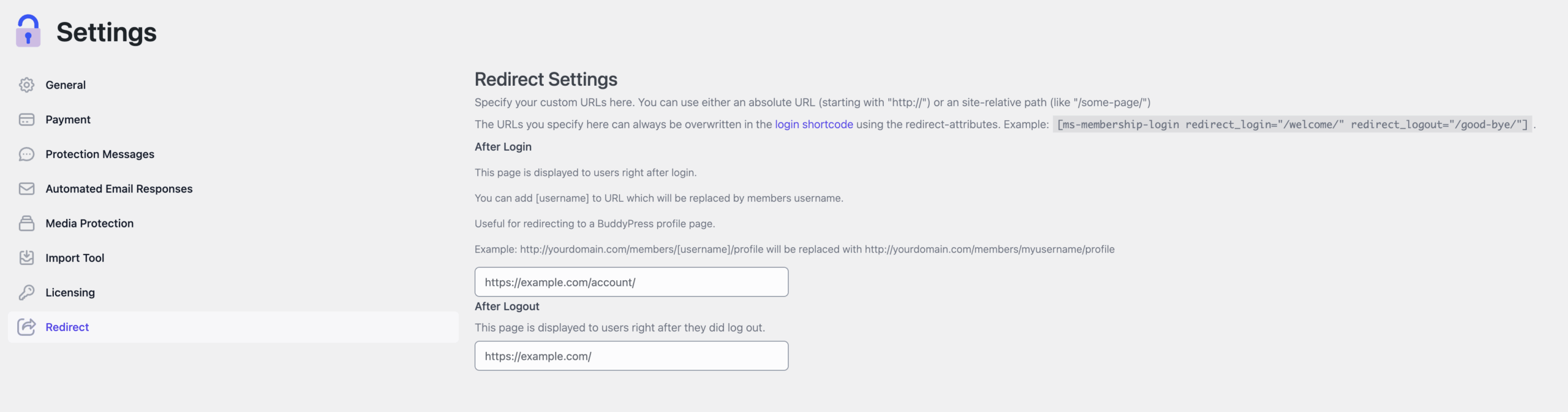This screenshot has height=412, width=1568.
Task: Click the gear icon beside General
Action: point(27,85)
